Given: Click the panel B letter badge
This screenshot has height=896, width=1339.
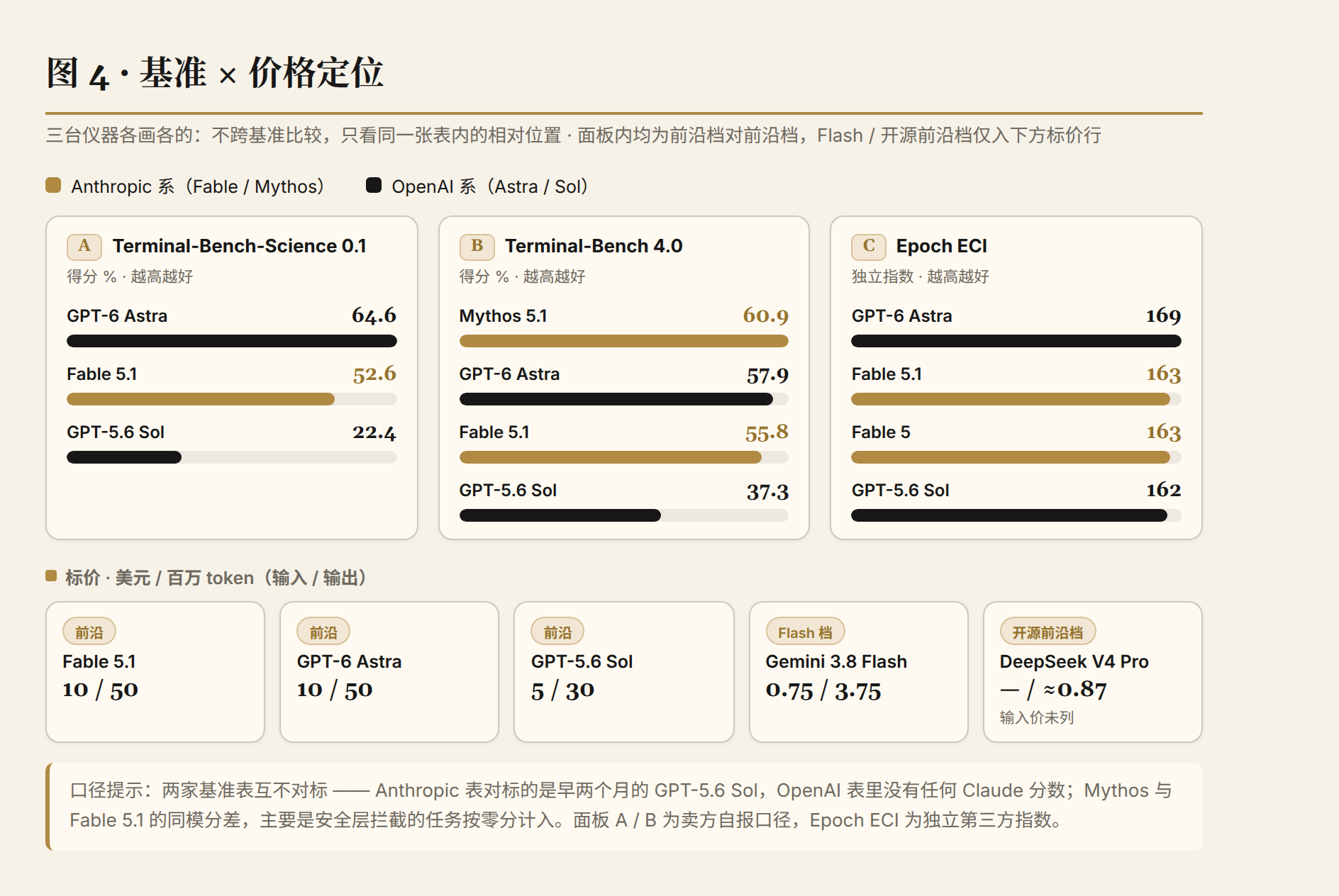Looking at the screenshot, I should click(477, 247).
